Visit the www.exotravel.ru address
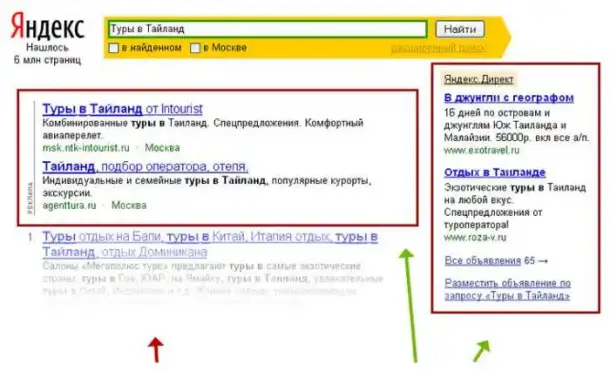Viewport: 610px width, 371px height. tap(482, 150)
